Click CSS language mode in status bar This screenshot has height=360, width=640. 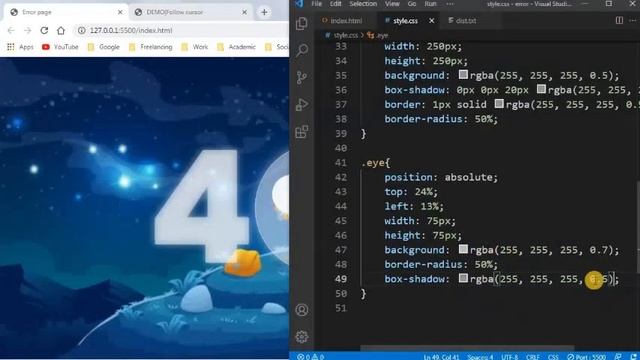pyautogui.click(x=553, y=357)
